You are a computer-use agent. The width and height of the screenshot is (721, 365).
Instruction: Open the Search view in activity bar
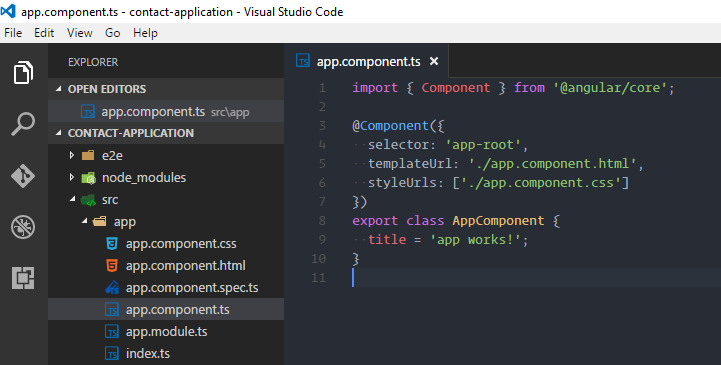pos(23,124)
